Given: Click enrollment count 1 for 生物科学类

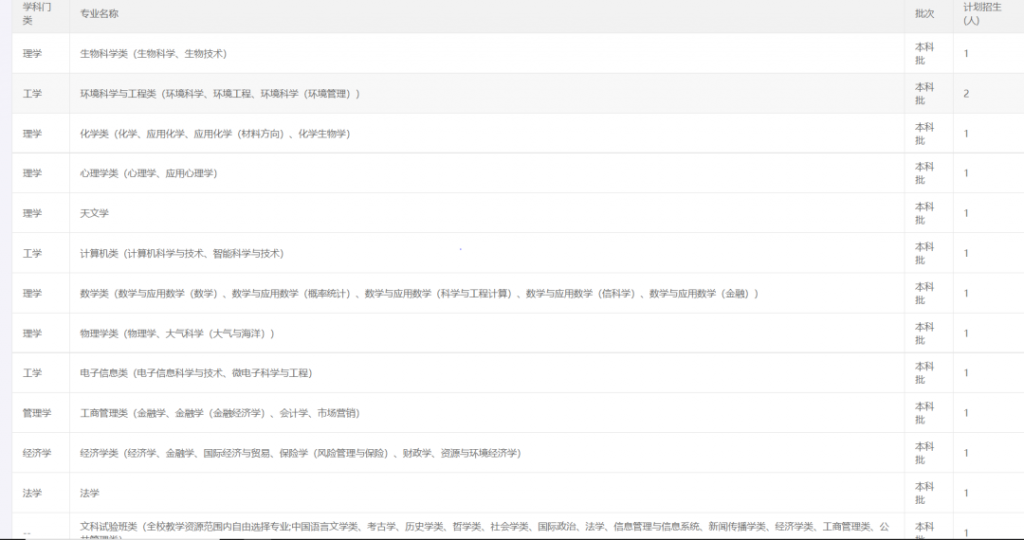Looking at the screenshot, I should point(966,54).
